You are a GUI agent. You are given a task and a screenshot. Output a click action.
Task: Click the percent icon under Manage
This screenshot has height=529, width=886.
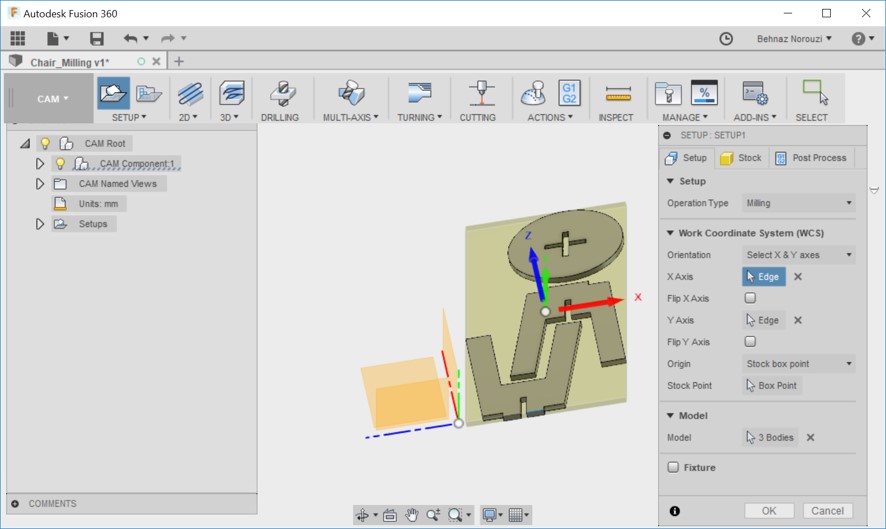pyautogui.click(x=704, y=93)
